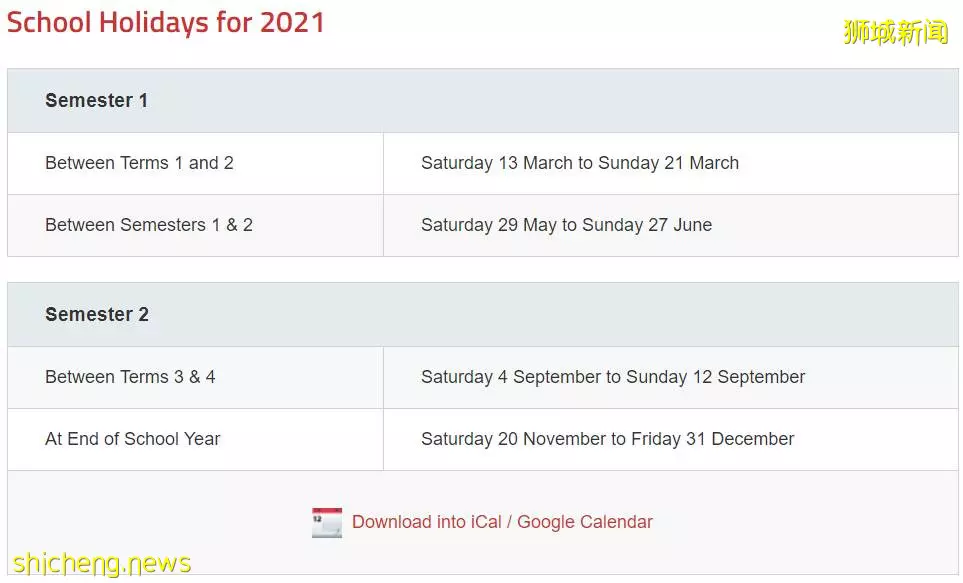Viewport: 963px width, 583px height.
Task: Select the Semester 1 header row
Action: (x=483, y=101)
